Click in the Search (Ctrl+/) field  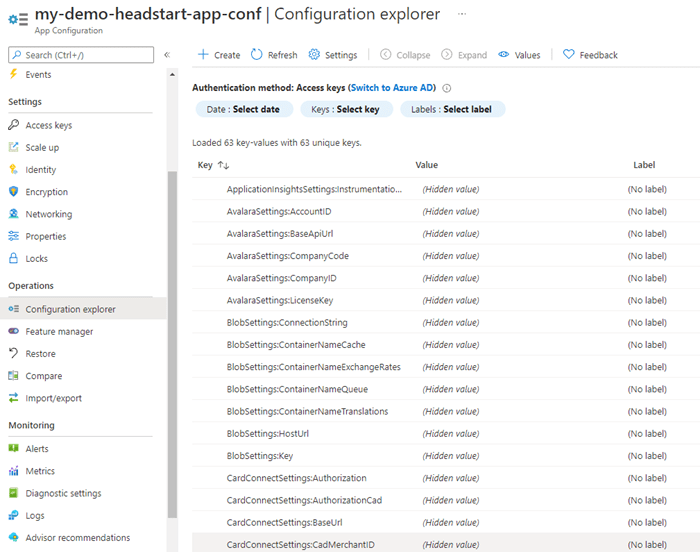[81, 54]
